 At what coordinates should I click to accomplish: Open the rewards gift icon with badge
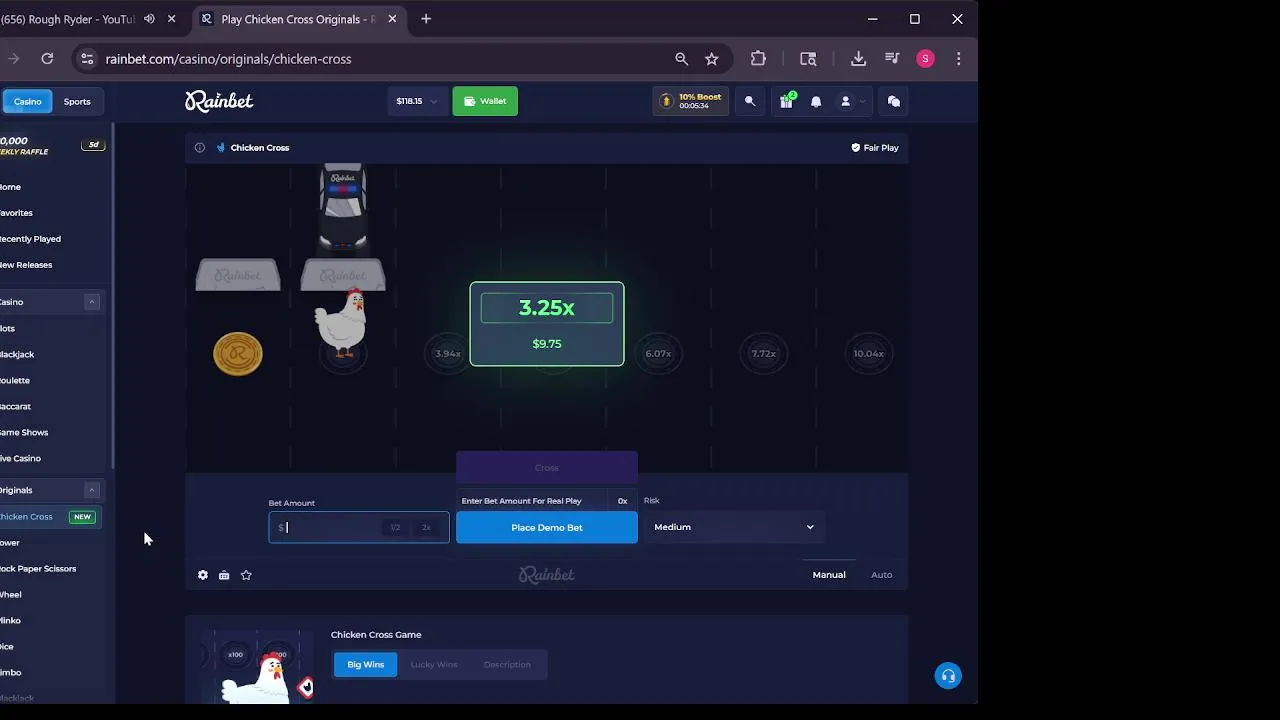pos(787,101)
